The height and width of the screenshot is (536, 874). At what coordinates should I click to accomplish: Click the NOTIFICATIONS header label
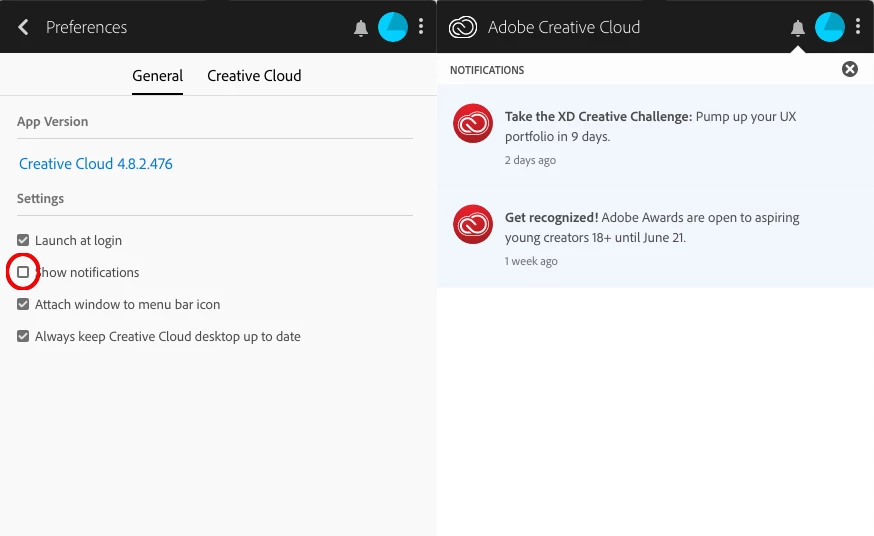[487, 70]
